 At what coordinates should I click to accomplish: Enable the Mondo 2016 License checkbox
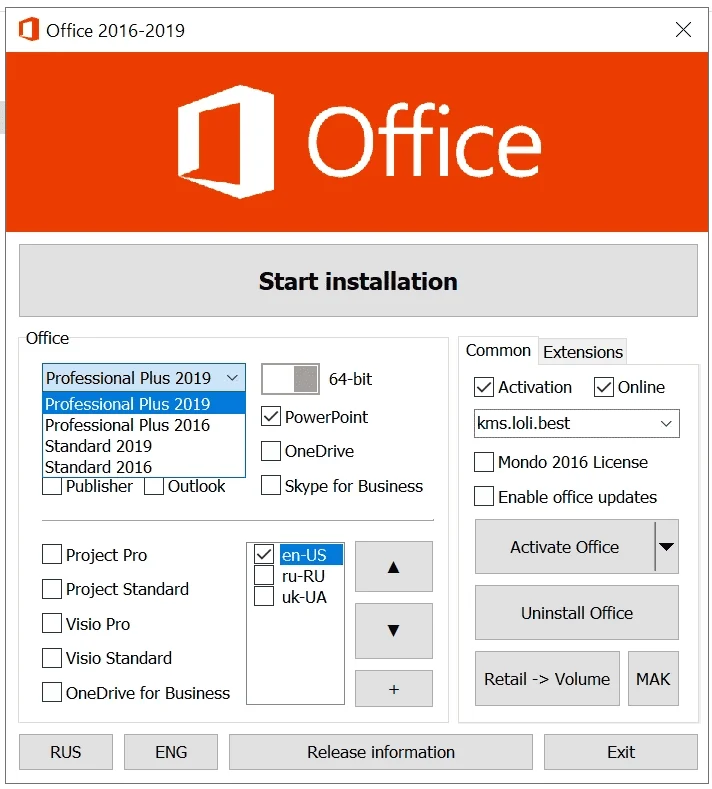click(484, 461)
